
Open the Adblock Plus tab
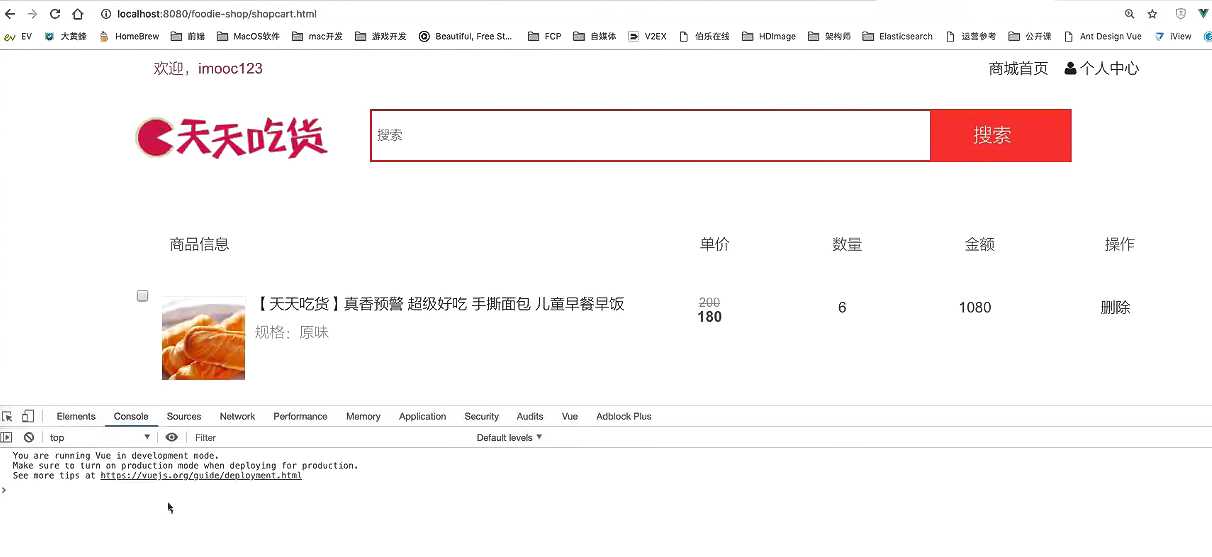coord(623,416)
